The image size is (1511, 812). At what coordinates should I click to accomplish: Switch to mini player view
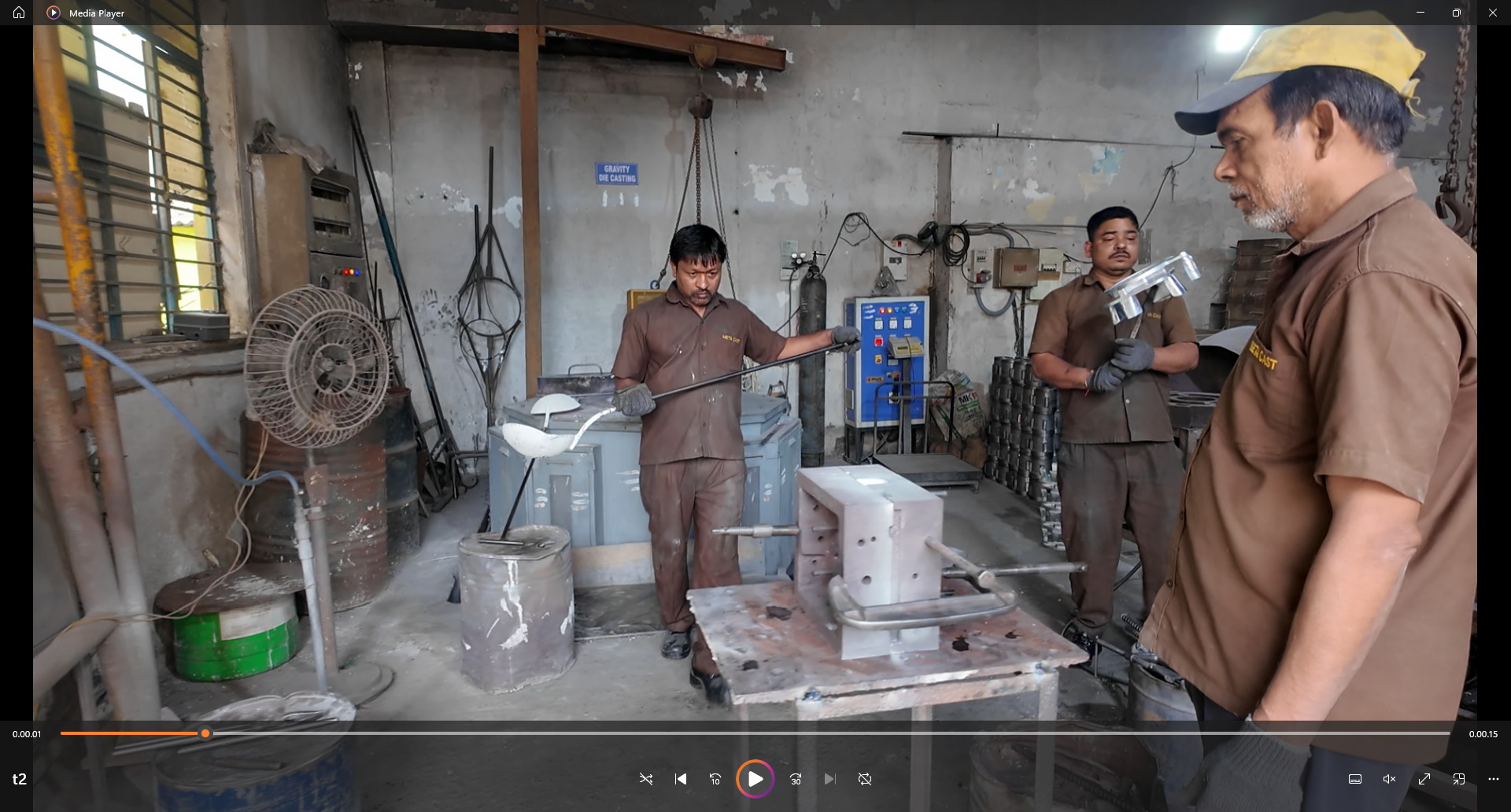1459,779
